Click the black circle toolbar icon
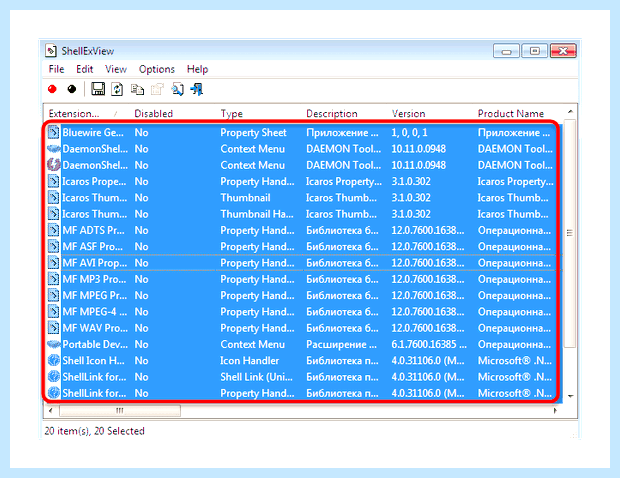This screenshot has width=620, height=478. click(x=72, y=89)
